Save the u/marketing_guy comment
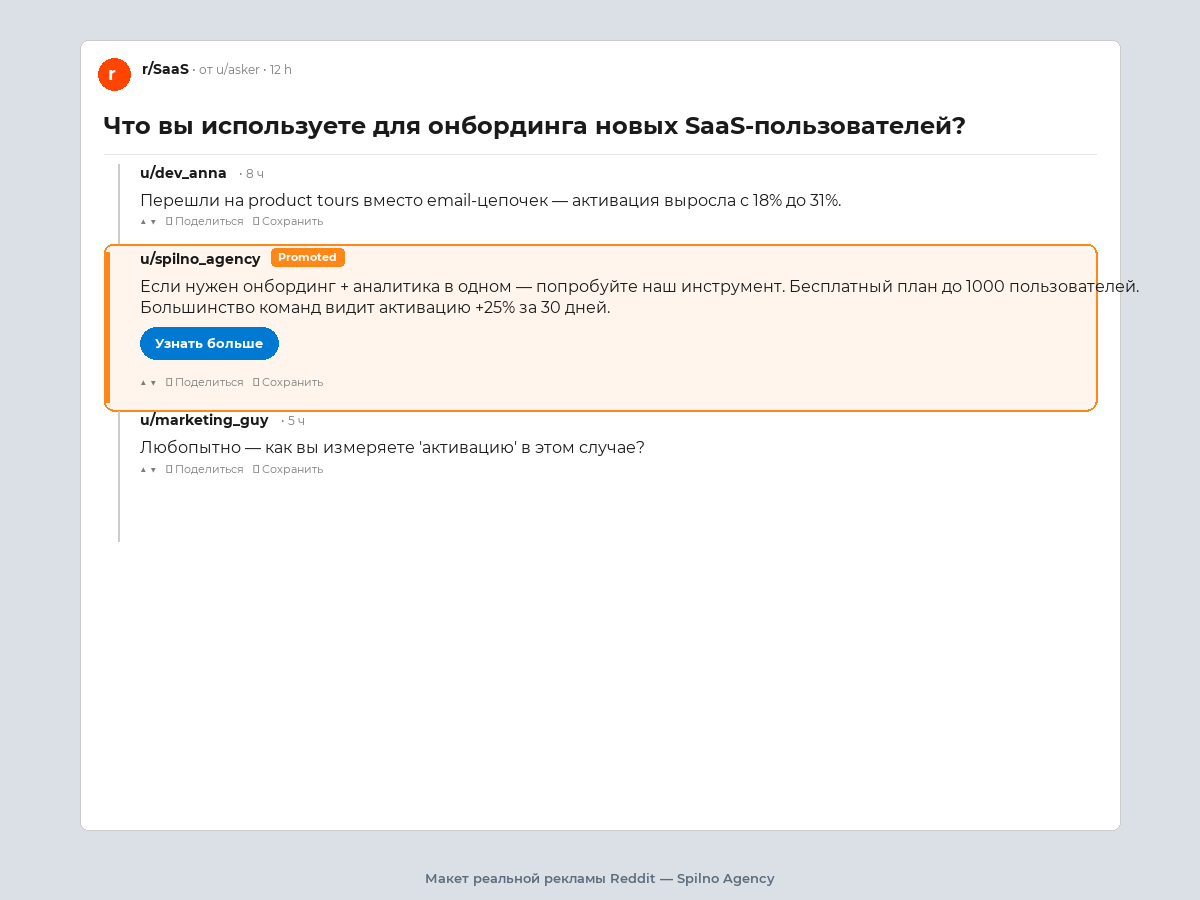Image resolution: width=1200 pixels, height=900 pixels. click(x=288, y=469)
